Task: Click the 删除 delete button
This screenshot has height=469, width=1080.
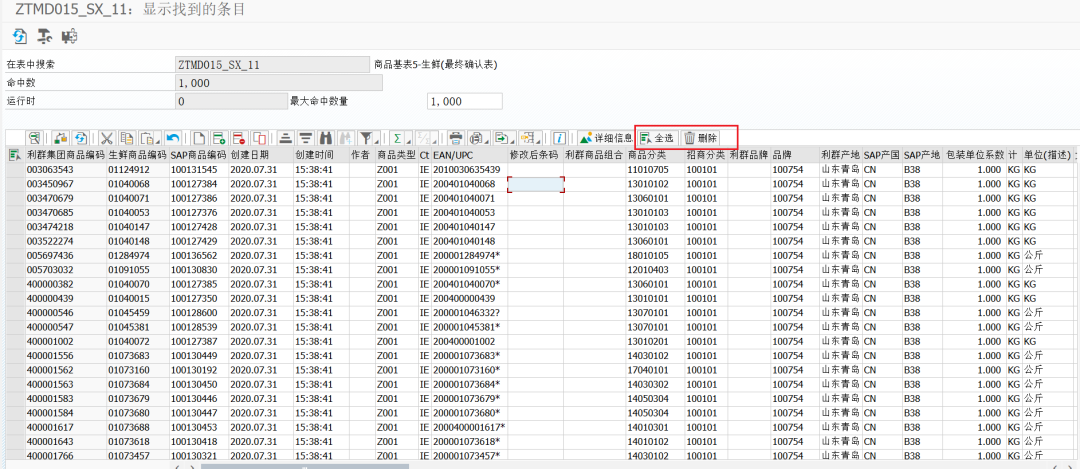Action: pyautogui.click(x=700, y=138)
